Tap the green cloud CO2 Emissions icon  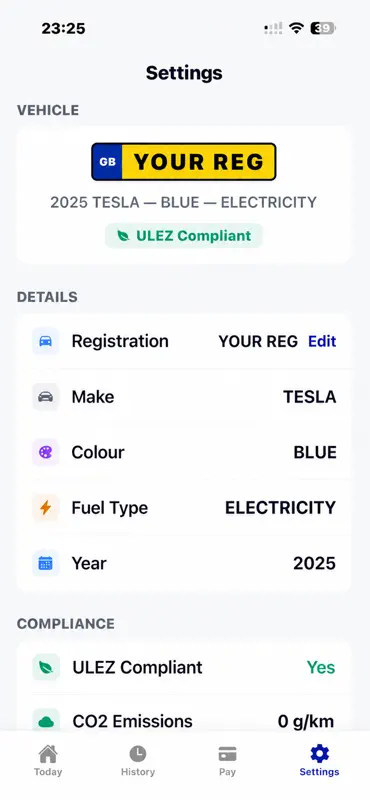click(46, 721)
